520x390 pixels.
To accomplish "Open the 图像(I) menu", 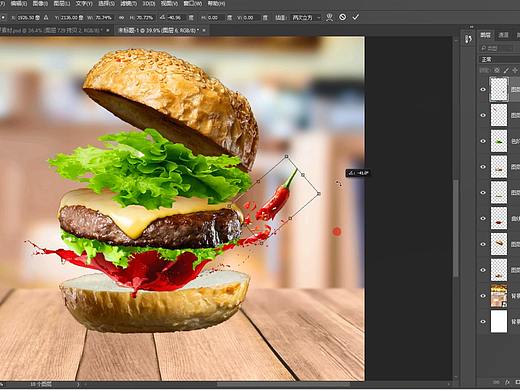I will [40, 4].
